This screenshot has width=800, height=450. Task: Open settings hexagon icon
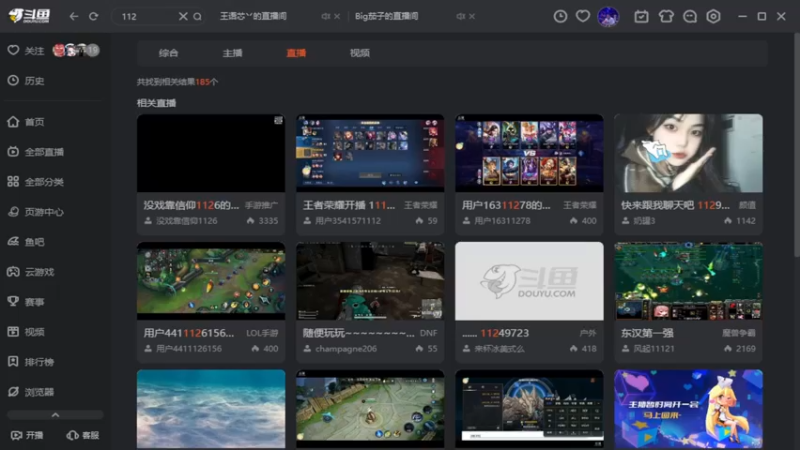(713, 16)
